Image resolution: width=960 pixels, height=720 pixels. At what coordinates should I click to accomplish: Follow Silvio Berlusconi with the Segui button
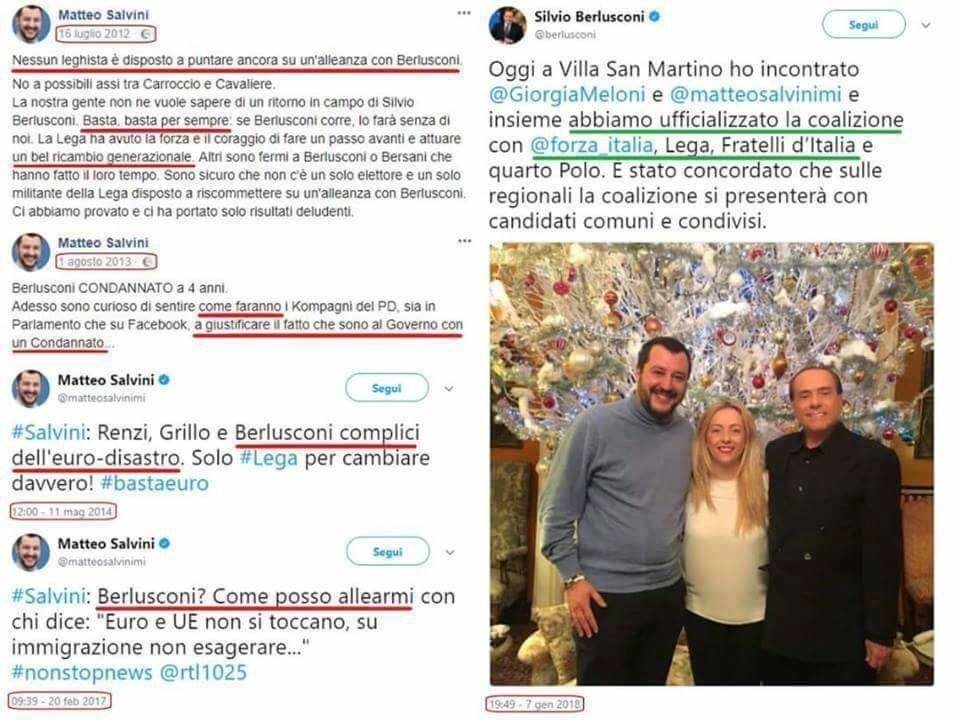(x=863, y=25)
